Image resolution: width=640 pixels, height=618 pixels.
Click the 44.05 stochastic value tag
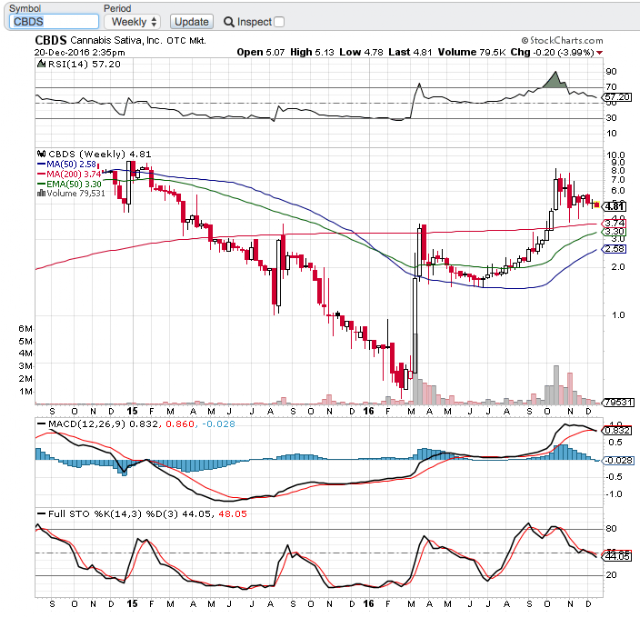tap(617, 557)
